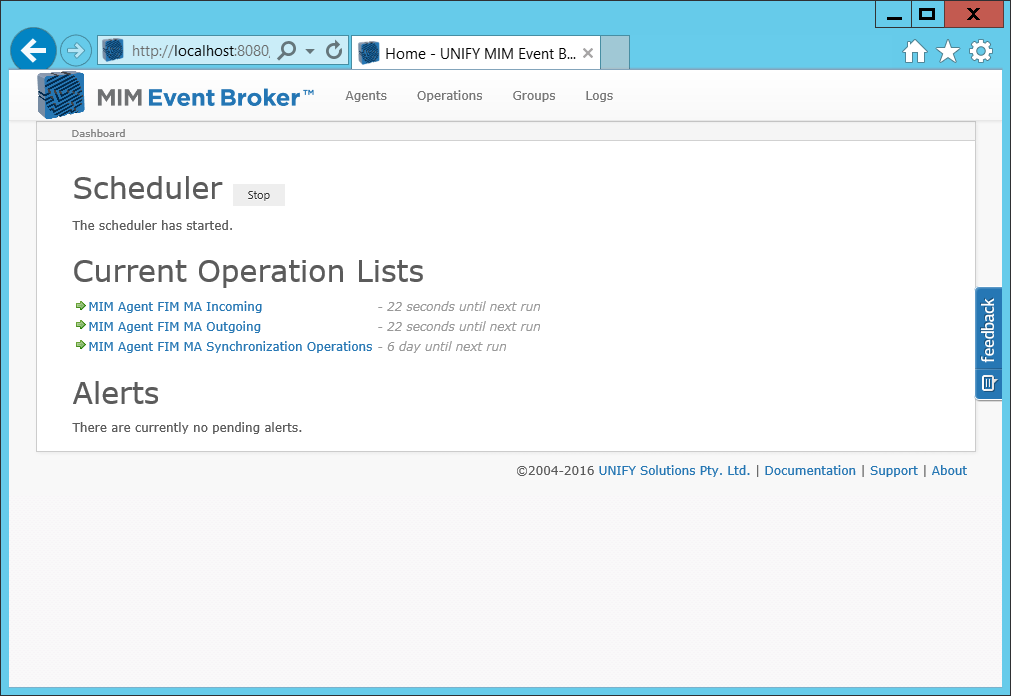Minimize the browser window
1011x696 pixels.
(894, 14)
